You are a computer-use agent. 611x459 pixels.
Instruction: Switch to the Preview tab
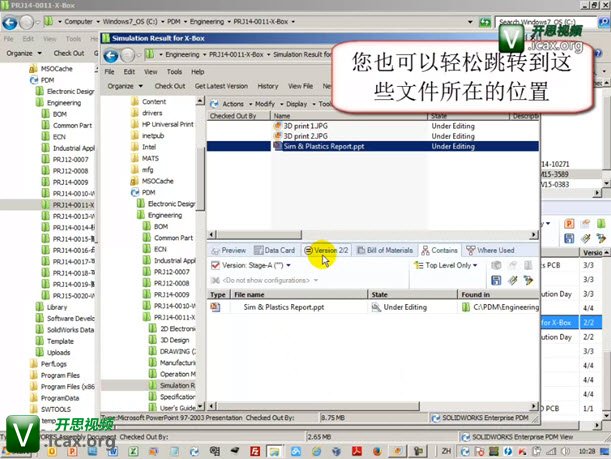[228, 250]
